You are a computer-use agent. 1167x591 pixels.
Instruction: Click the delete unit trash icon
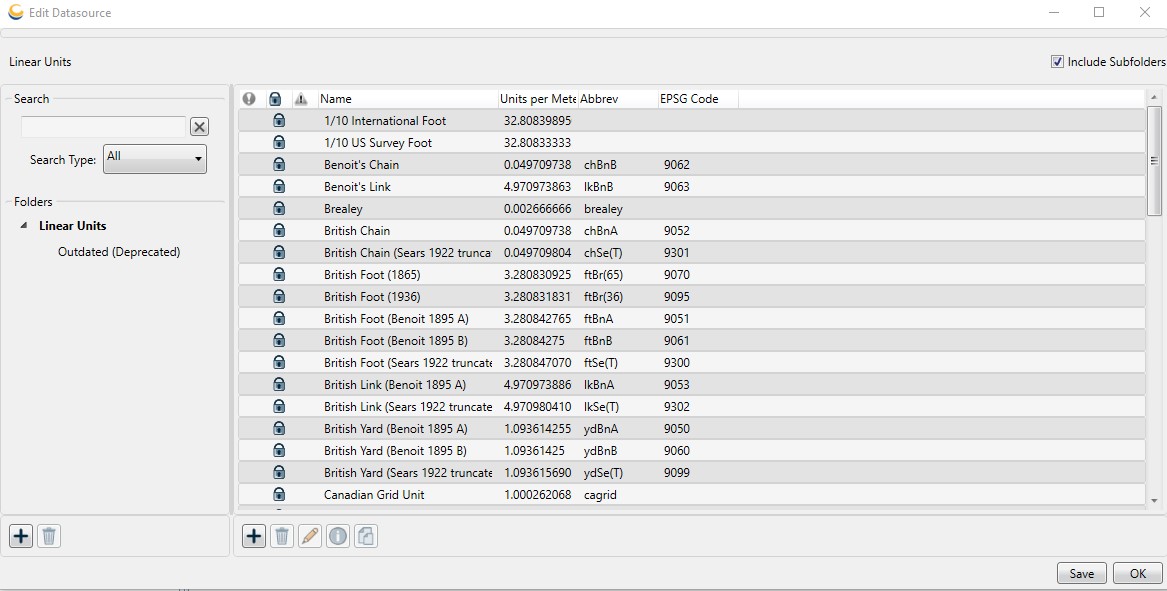[x=282, y=536]
